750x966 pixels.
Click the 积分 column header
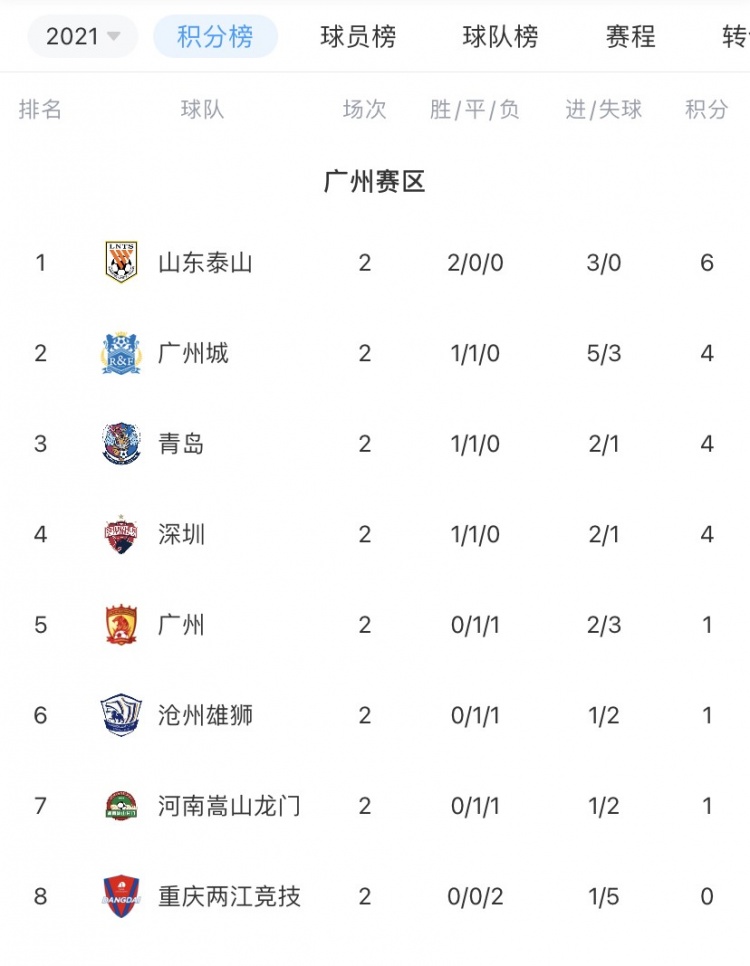[707, 110]
